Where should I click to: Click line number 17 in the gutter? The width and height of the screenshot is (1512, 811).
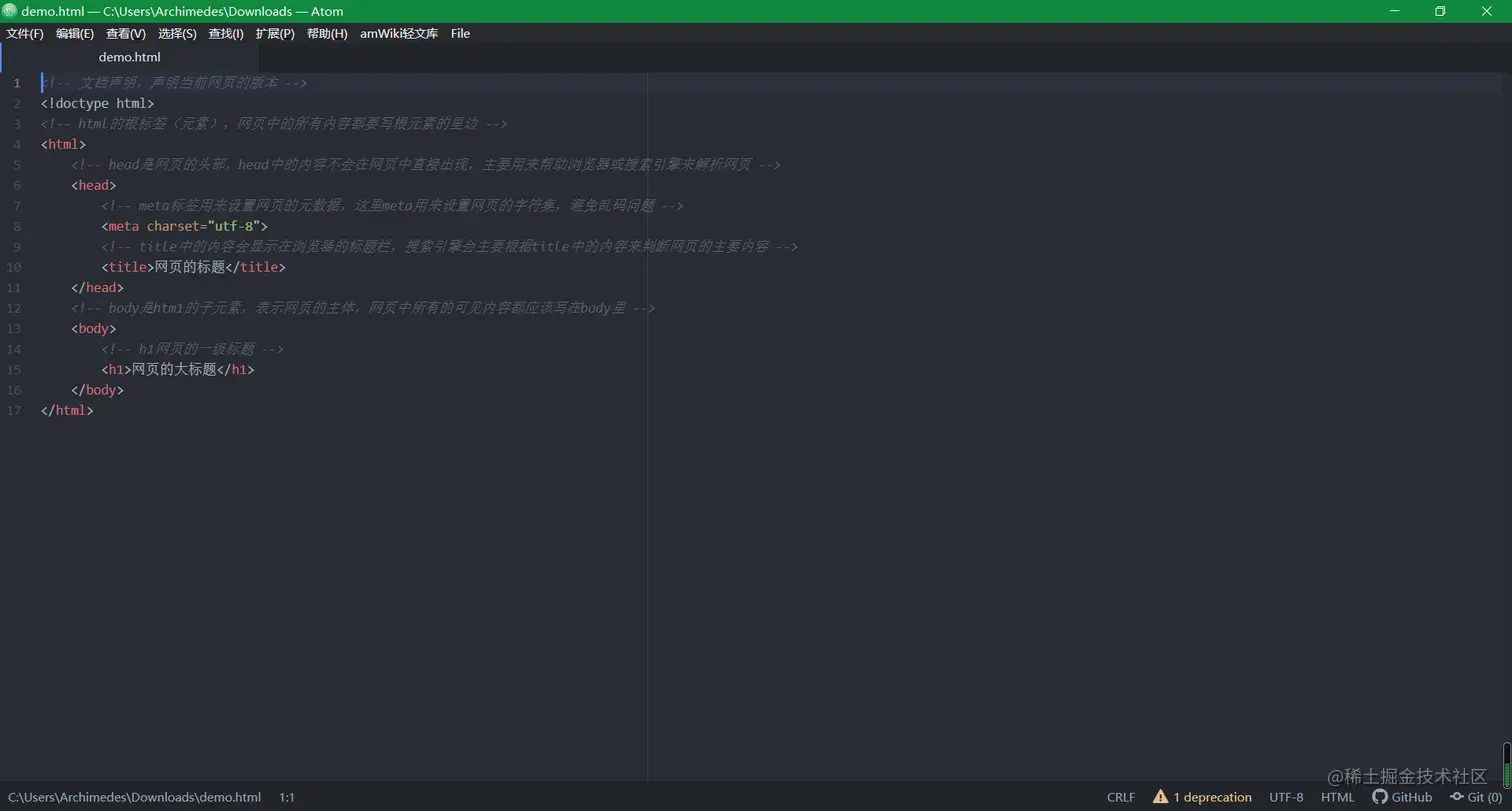[14, 410]
